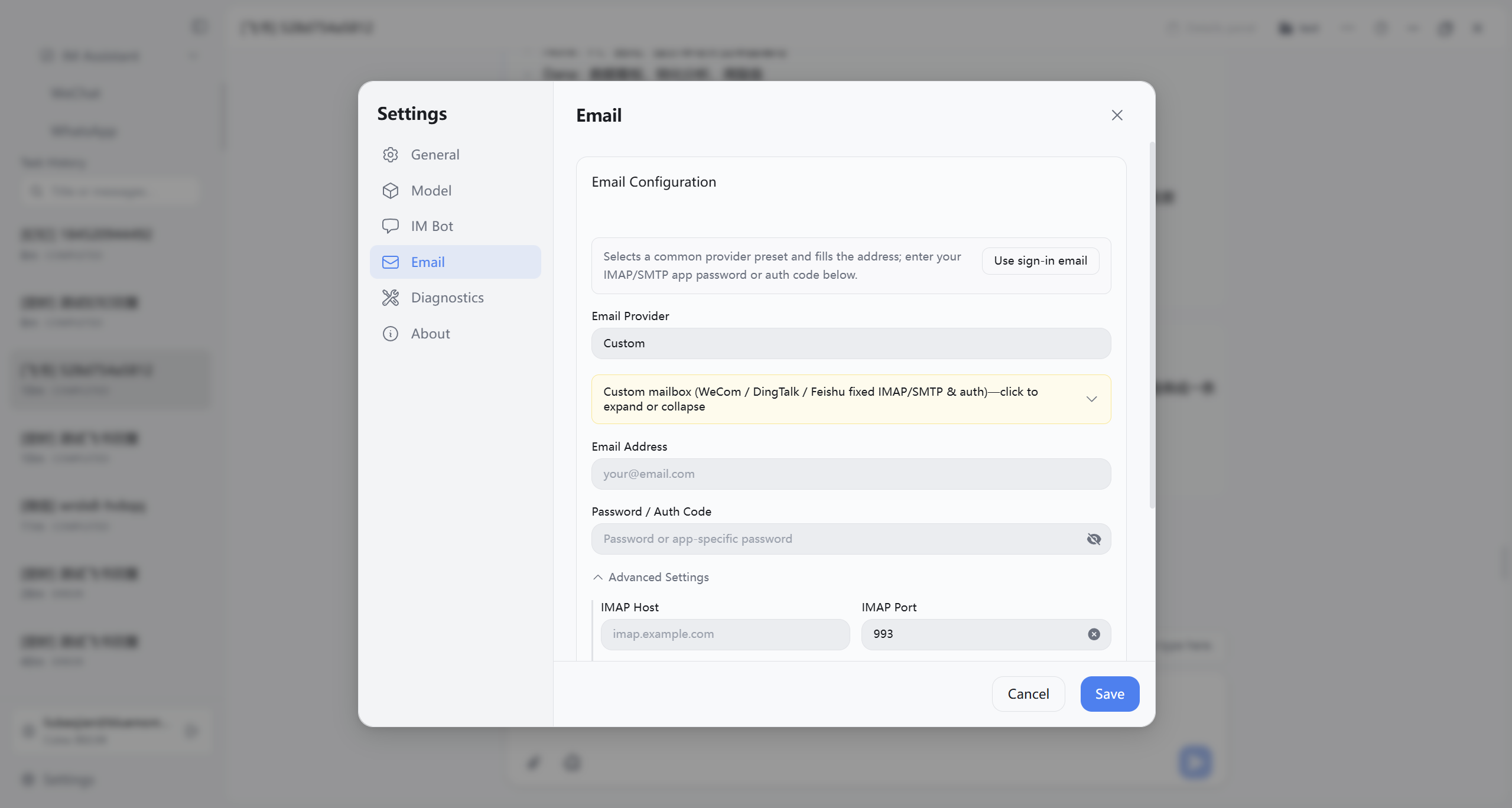Image resolution: width=1512 pixels, height=808 pixels.
Task: Open the Model settings section
Action: pos(455,191)
